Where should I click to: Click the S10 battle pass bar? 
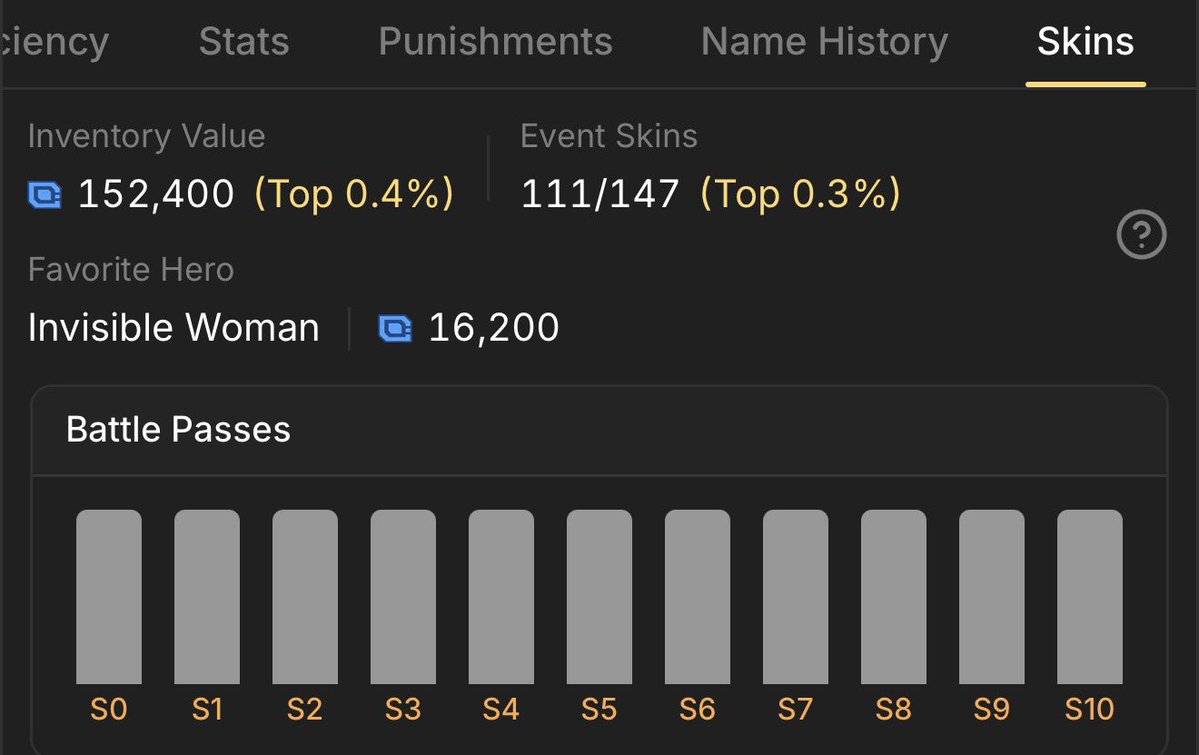click(x=1090, y=597)
